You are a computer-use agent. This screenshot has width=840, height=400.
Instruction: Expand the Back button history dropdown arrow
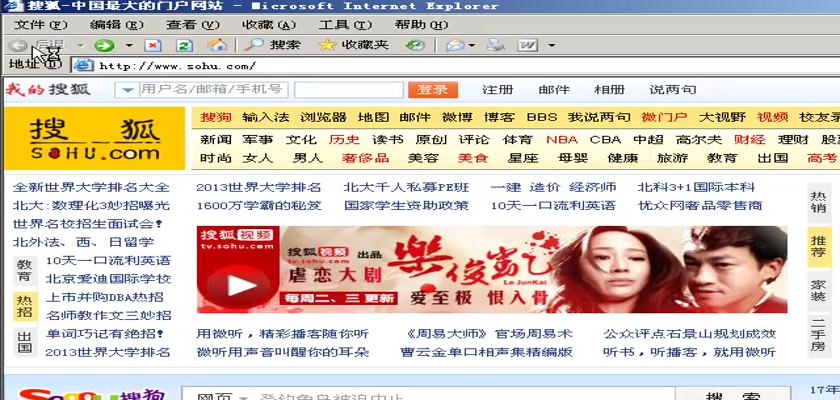[80, 46]
